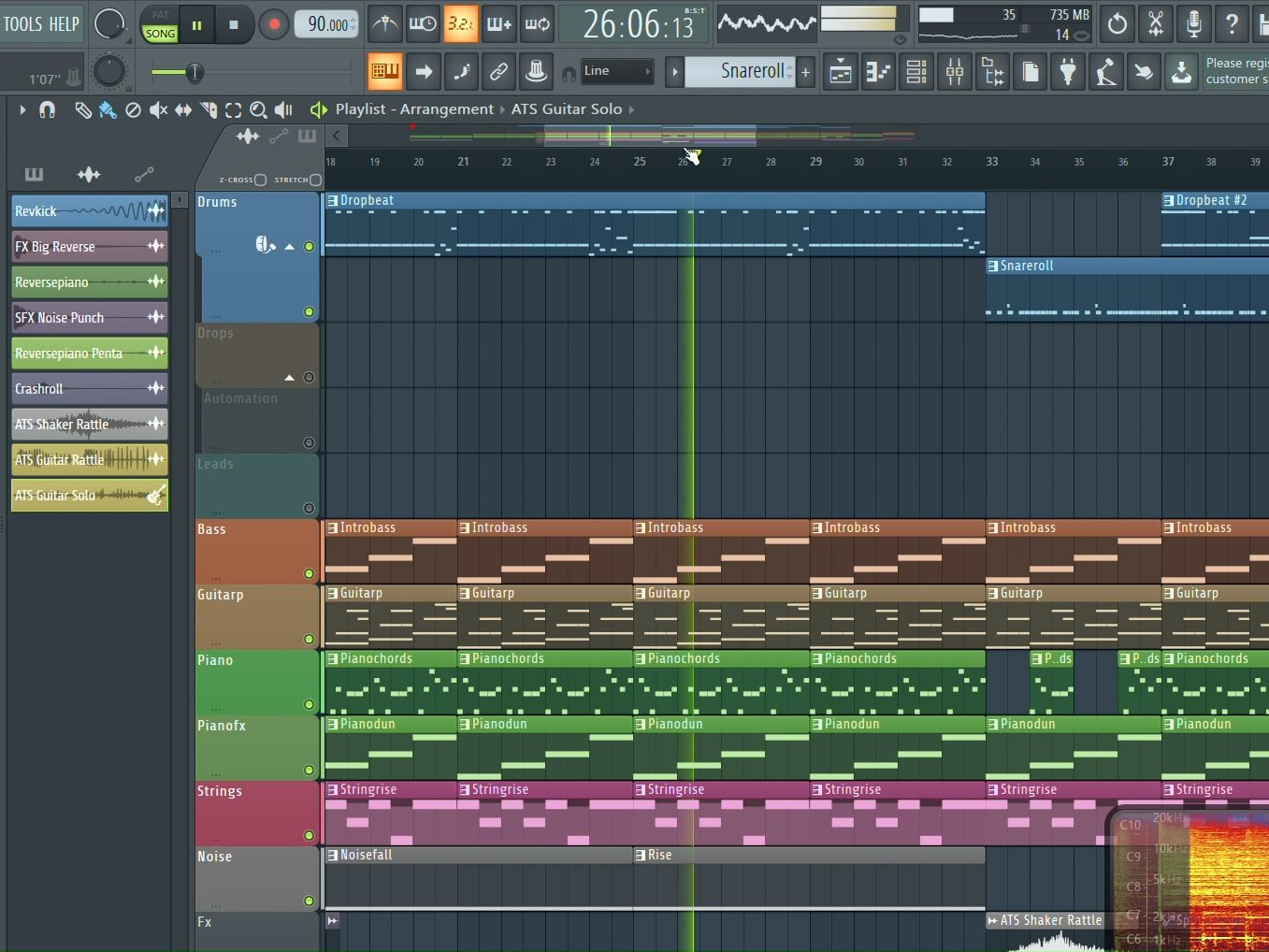Open the Mixer view icon
The height and width of the screenshot is (952, 1269).
[x=955, y=72]
